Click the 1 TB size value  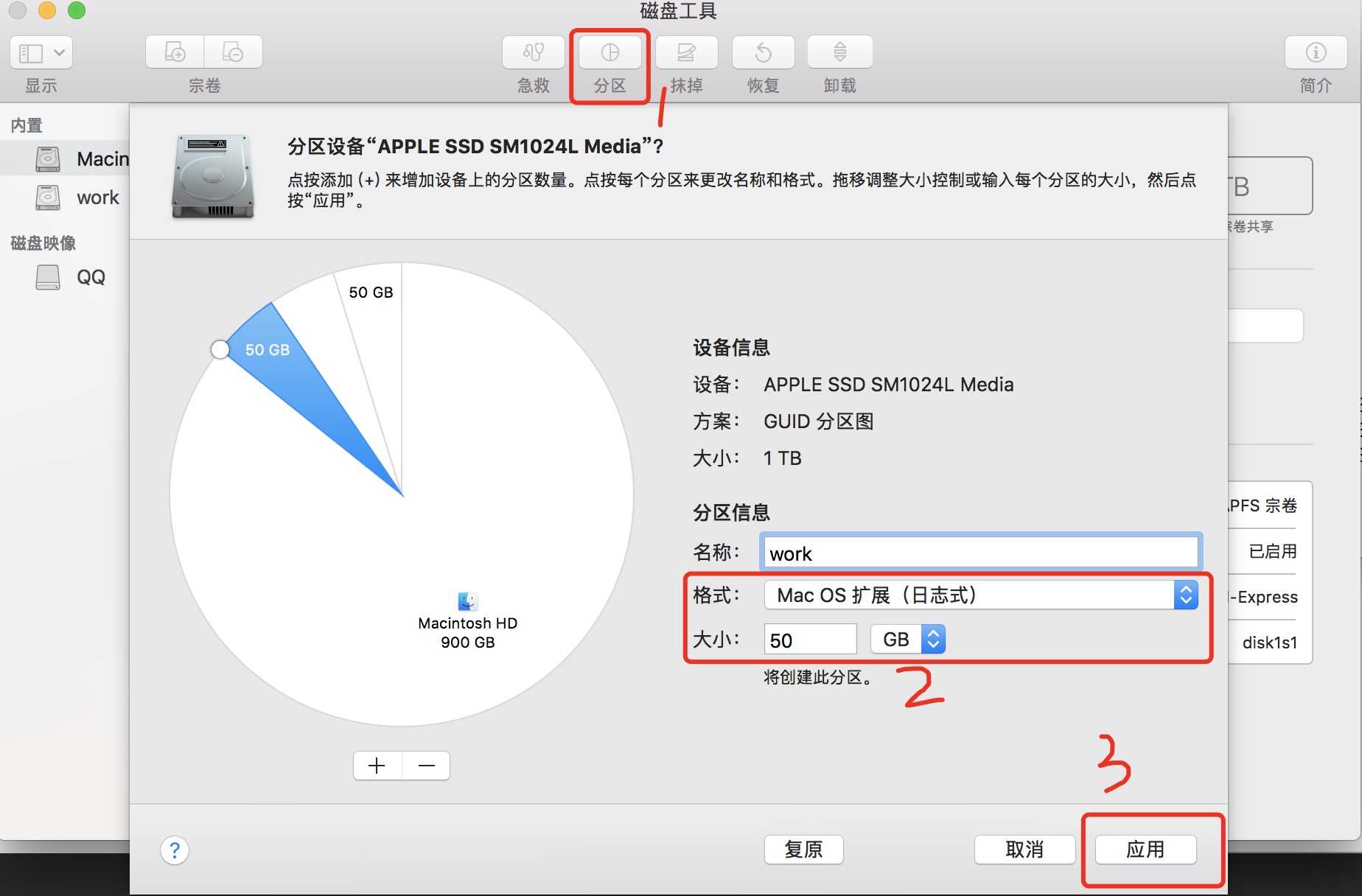pyautogui.click(x=782, y=458)
